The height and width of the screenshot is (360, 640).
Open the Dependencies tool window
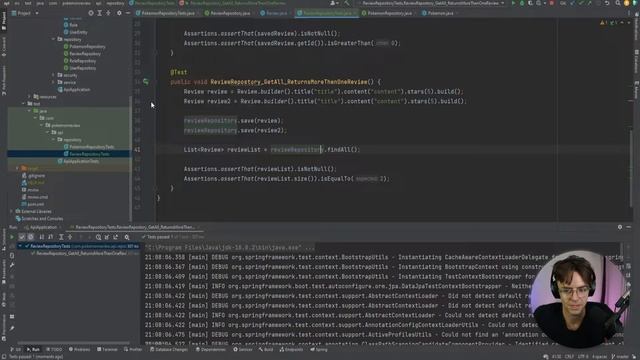pyautogui.click(x=211, y=349)
